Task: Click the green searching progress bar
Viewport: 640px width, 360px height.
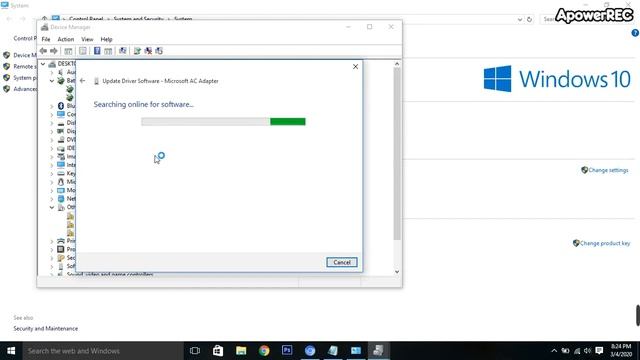Action: click(x=287, y=121)
